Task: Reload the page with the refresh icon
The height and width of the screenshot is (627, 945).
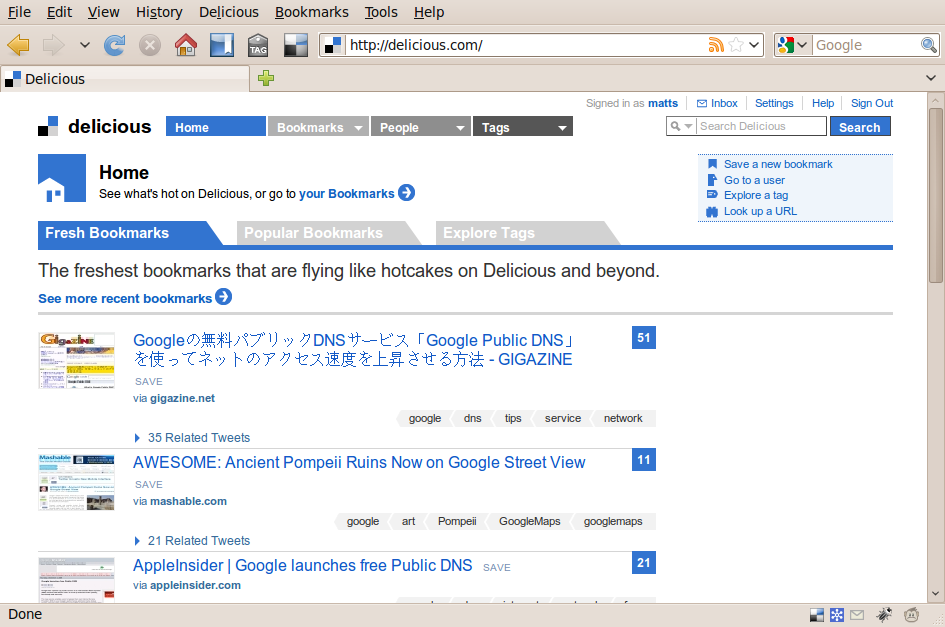Action: pos(115,45)
